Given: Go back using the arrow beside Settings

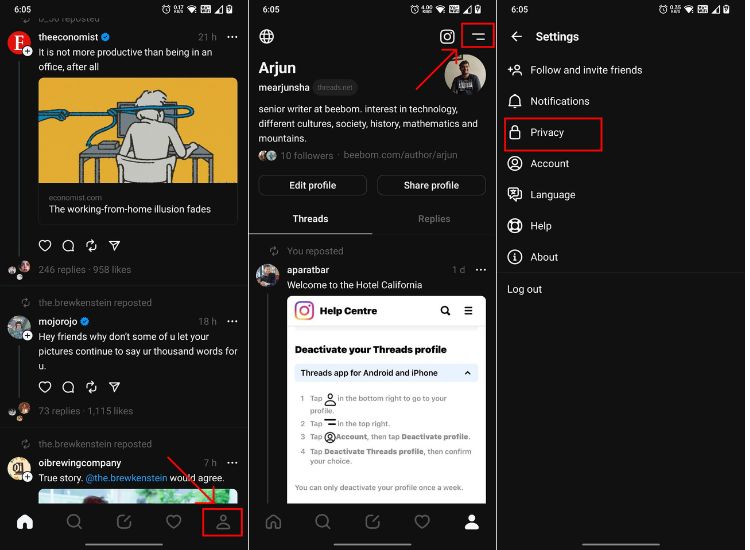Looking at the screenshot, I should coord(516,37).
